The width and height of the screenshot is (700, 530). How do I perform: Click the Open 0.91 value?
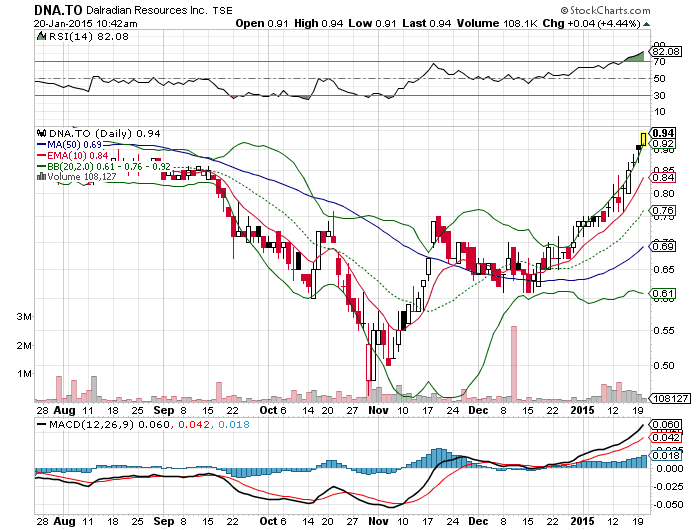(262, 24)
